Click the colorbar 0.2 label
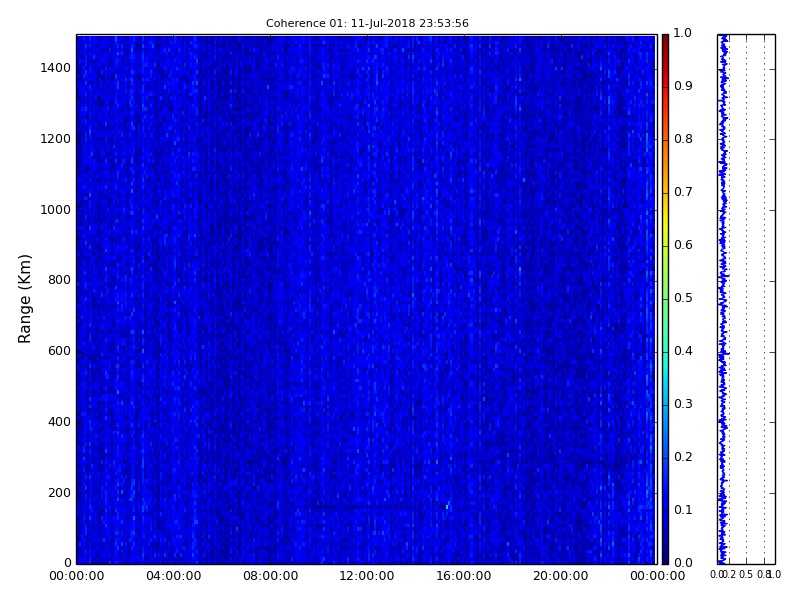The image size is (800, 600). coord(683,457)
